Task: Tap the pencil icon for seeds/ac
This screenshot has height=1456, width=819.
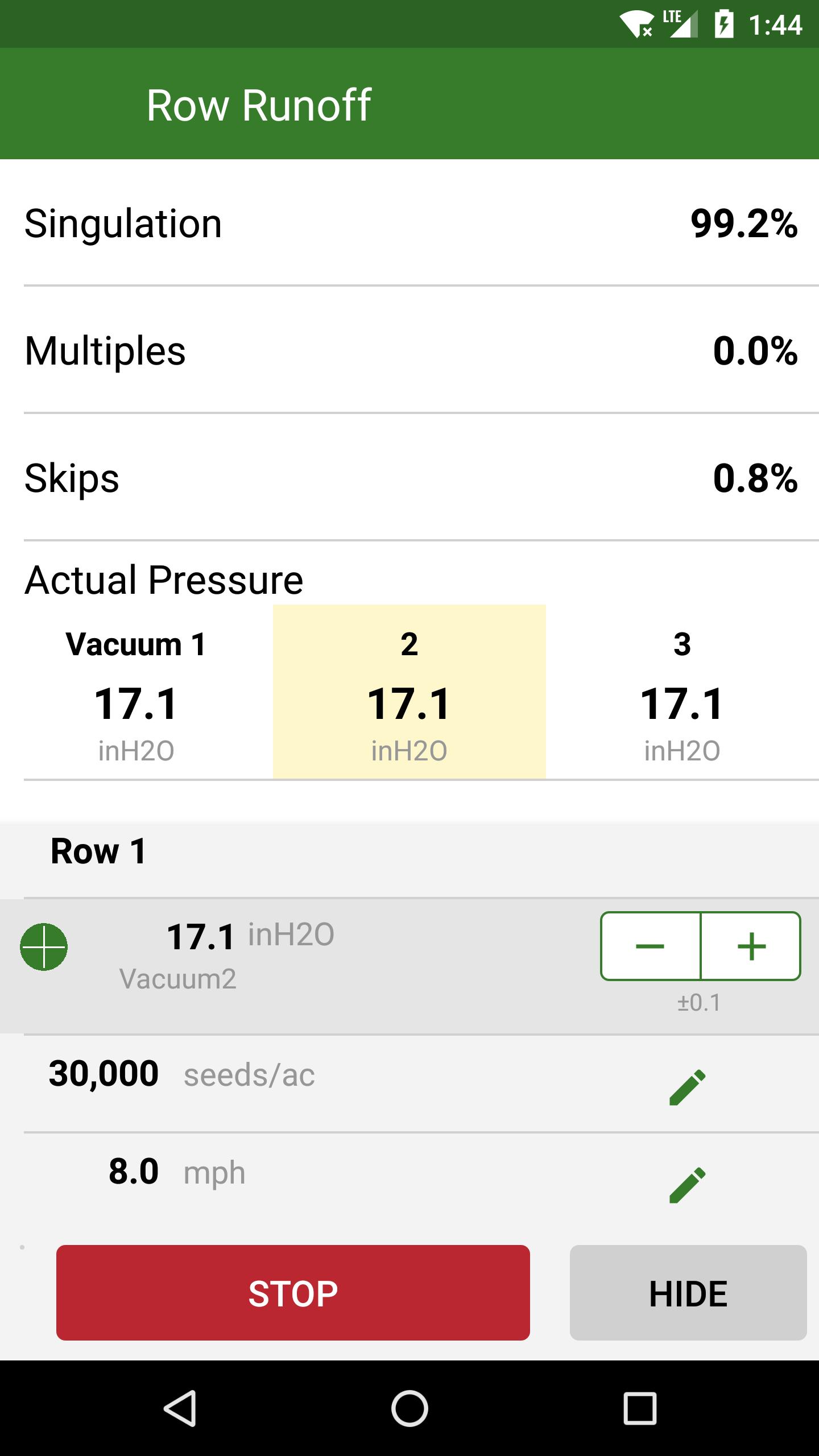Action: pyautogui.click(x=687, y=1087)
